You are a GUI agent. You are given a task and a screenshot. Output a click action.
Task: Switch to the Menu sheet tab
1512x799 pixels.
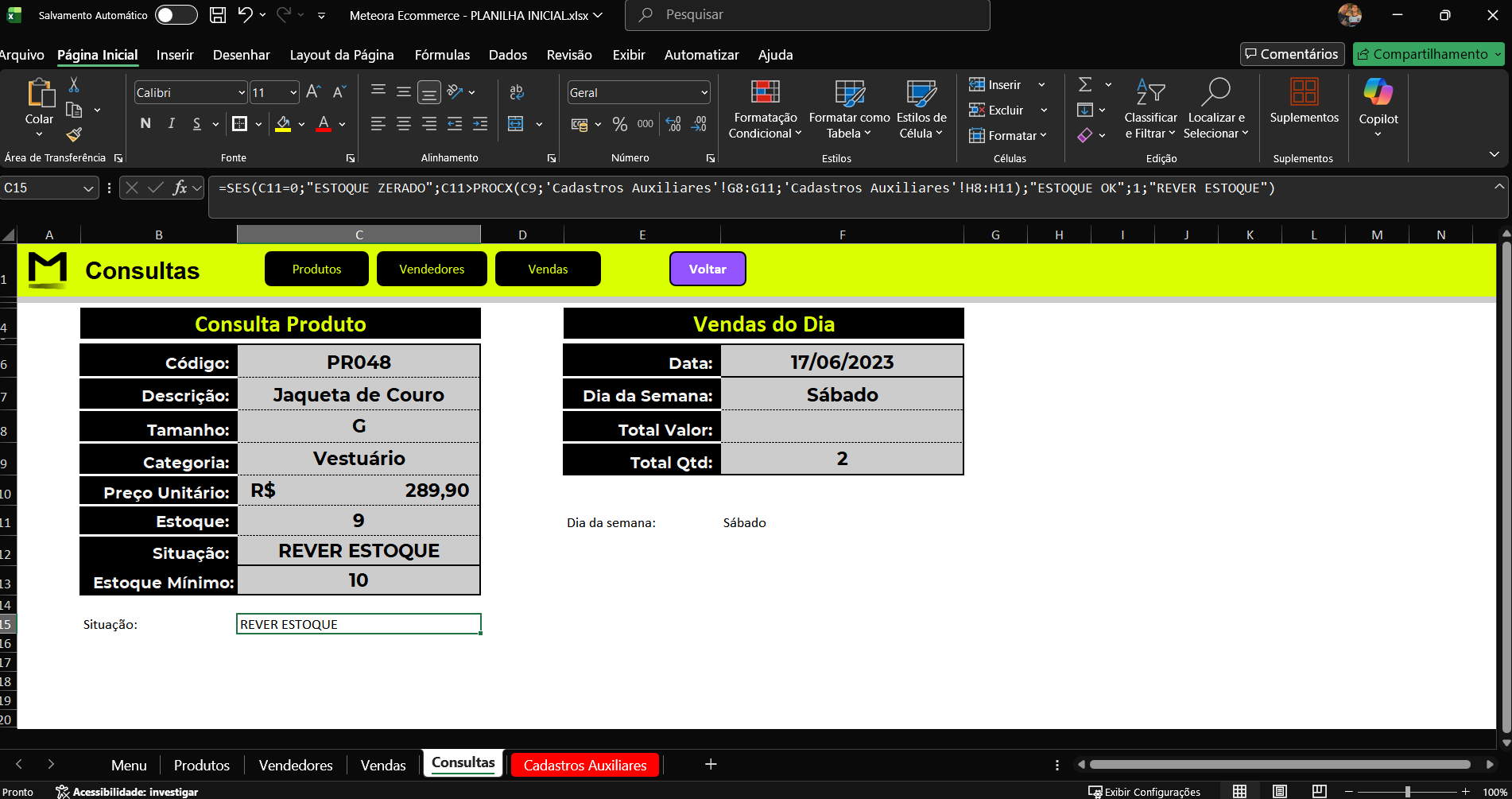pyautogui.click(x=129, y=765)
